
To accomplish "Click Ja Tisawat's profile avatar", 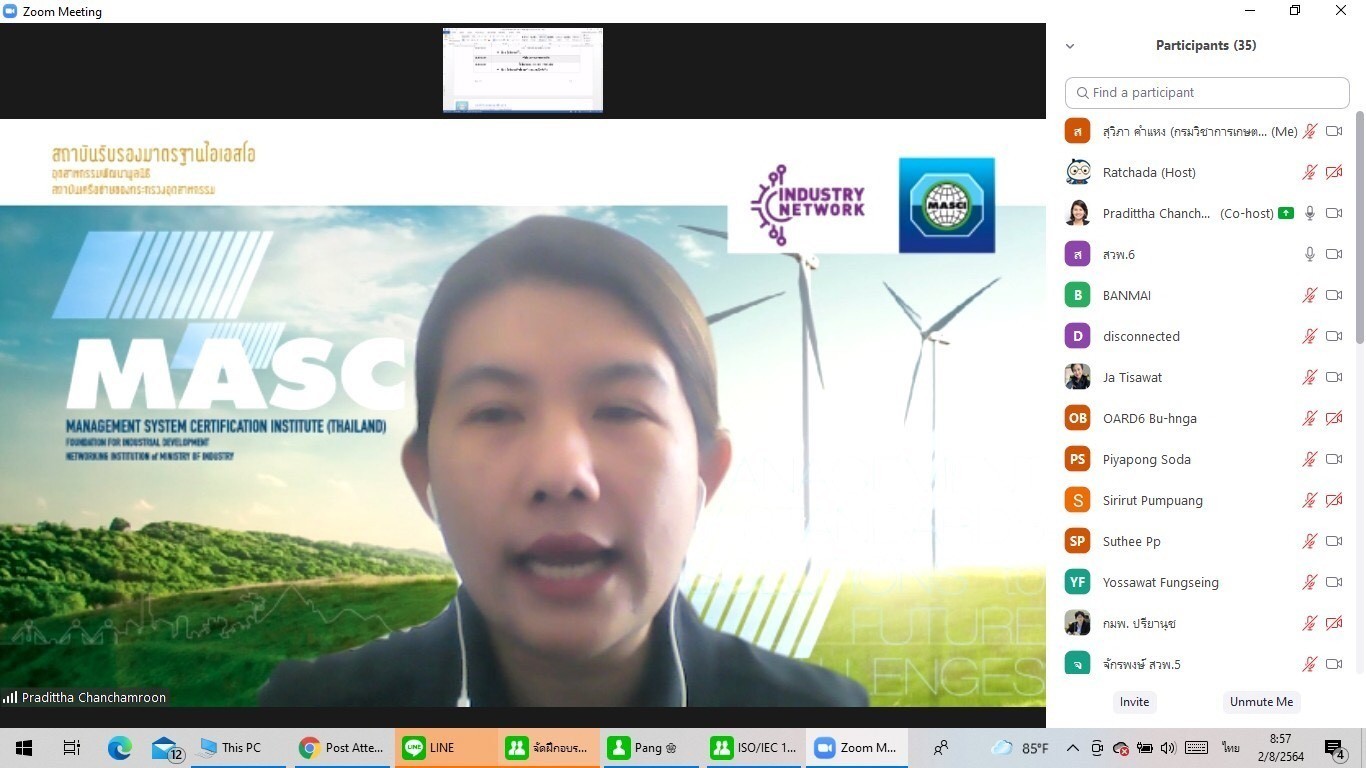I will click(1077, 377).
